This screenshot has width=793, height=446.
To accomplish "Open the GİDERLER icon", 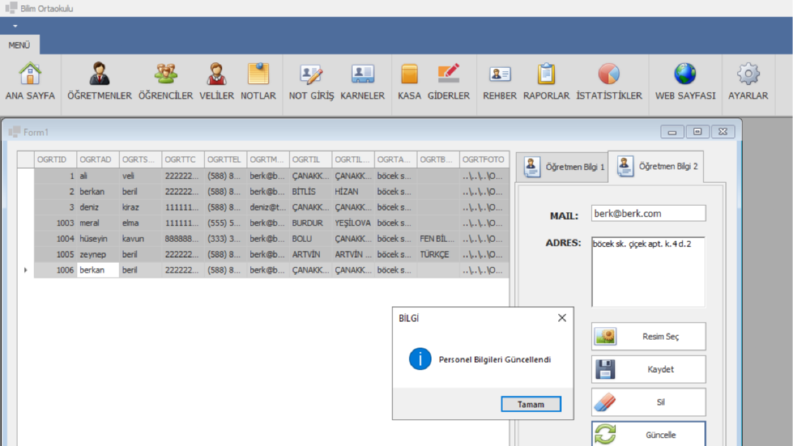I will tap(449, 81).
